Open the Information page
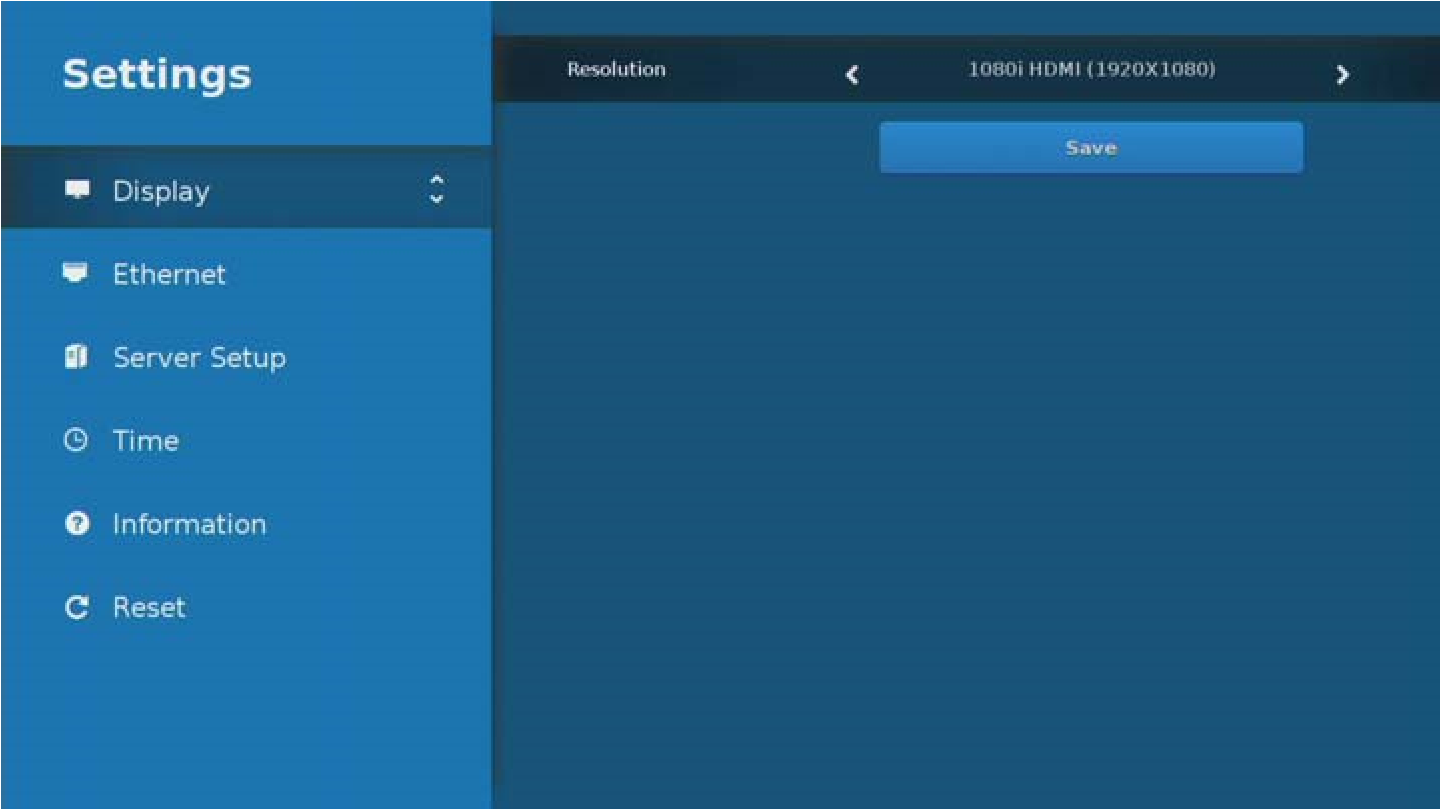Viewport: 1440px width, 809px height. click(x=190, y=523)
